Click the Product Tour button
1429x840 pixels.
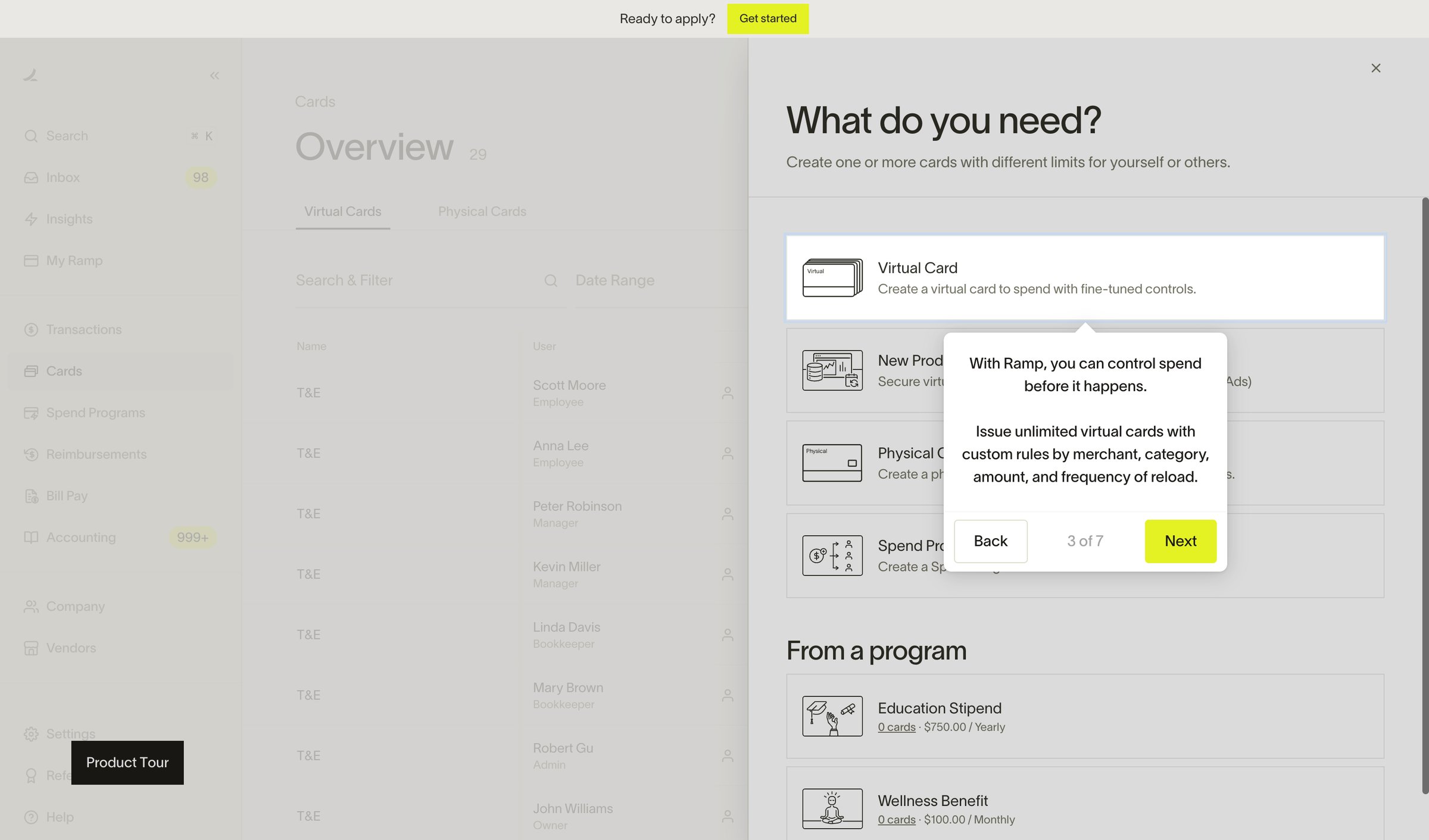pyautogui.click(x=127, y=763)
